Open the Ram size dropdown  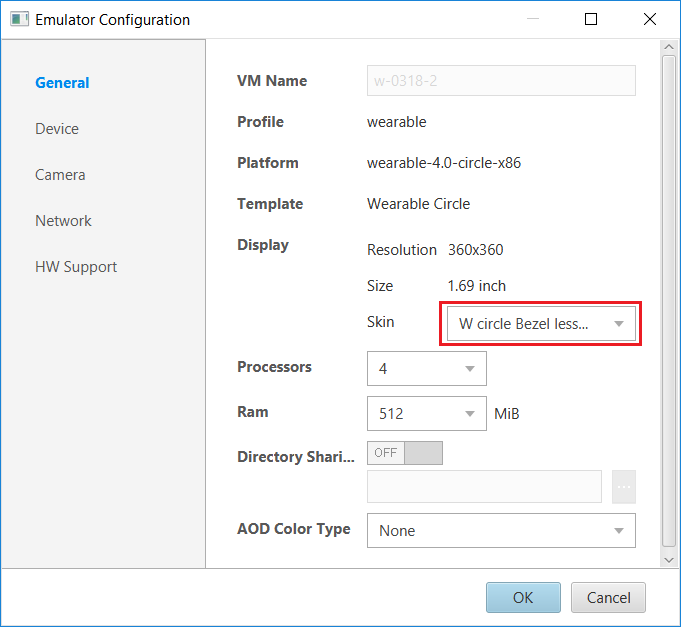coord(427,414)
